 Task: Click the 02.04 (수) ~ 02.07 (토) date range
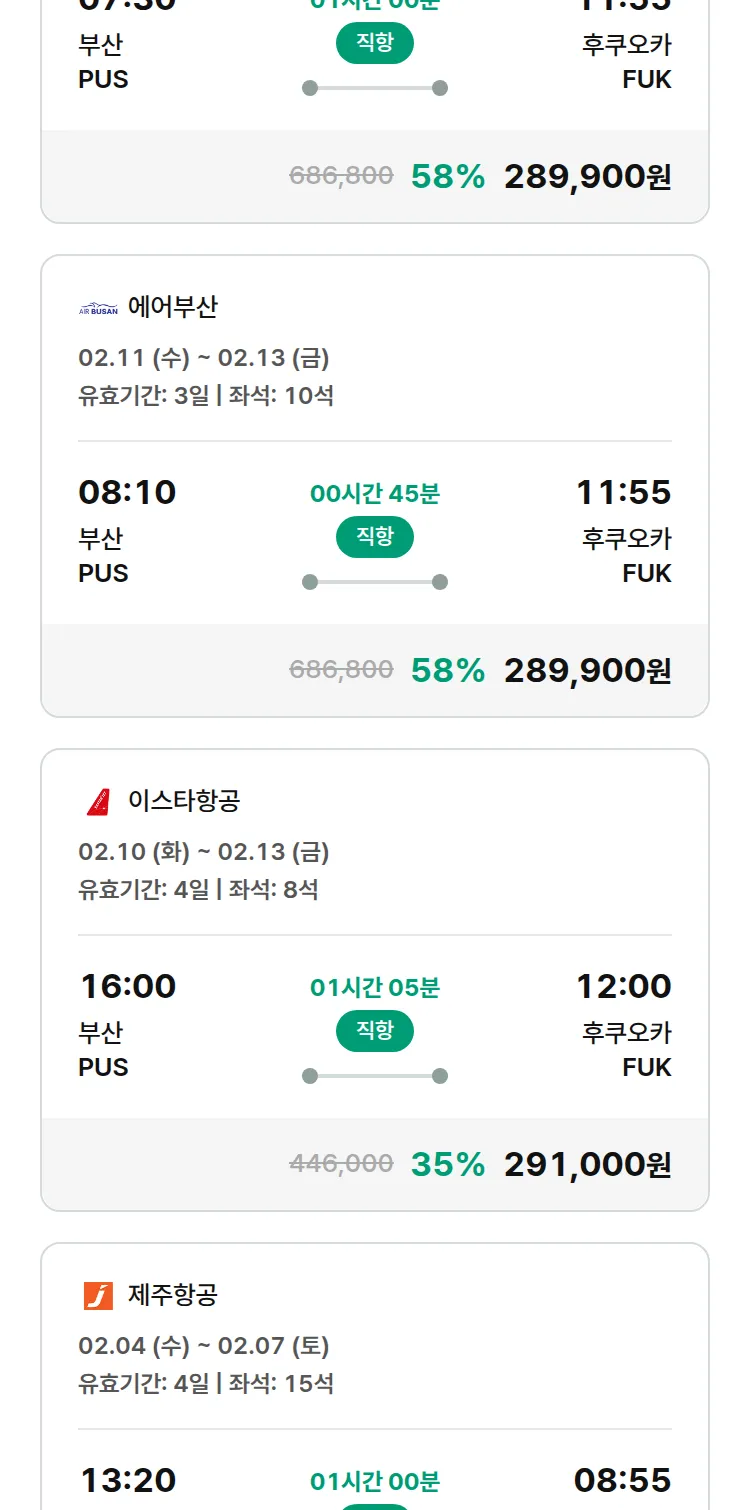pyautogui.click(x=204, y=1346)
